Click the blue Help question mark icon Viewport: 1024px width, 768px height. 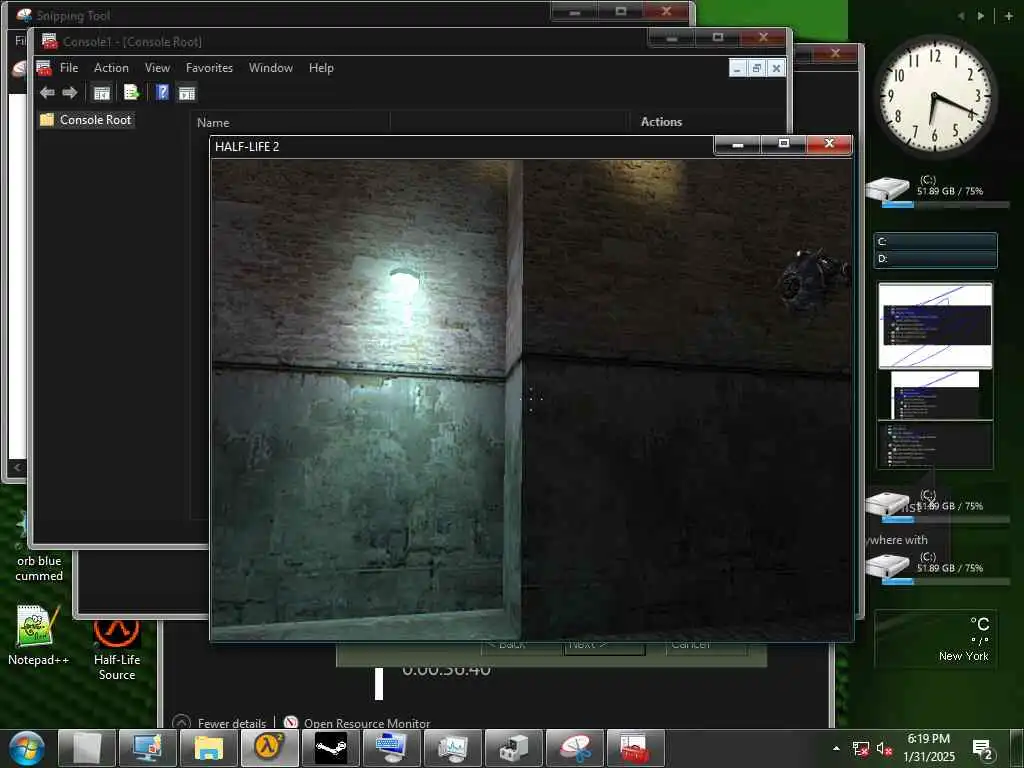163,93
